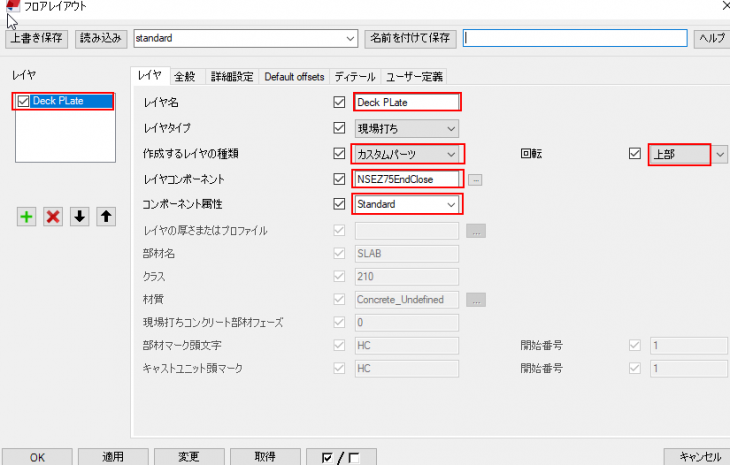Switch to ディテール tab
Viewport: 730px width, 465px height.
(355, 77)
